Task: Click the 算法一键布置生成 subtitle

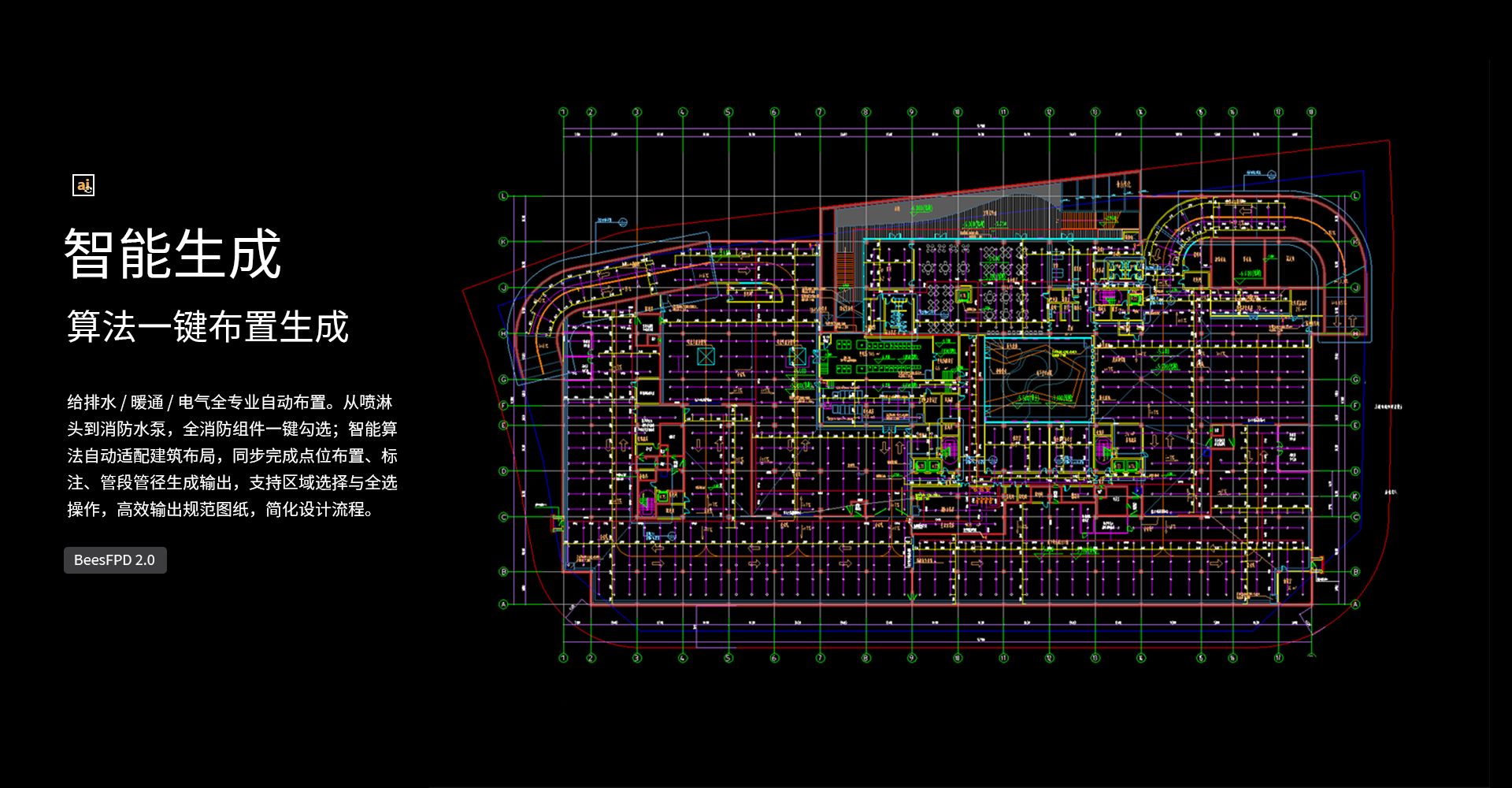Action: tap(208, 326)
